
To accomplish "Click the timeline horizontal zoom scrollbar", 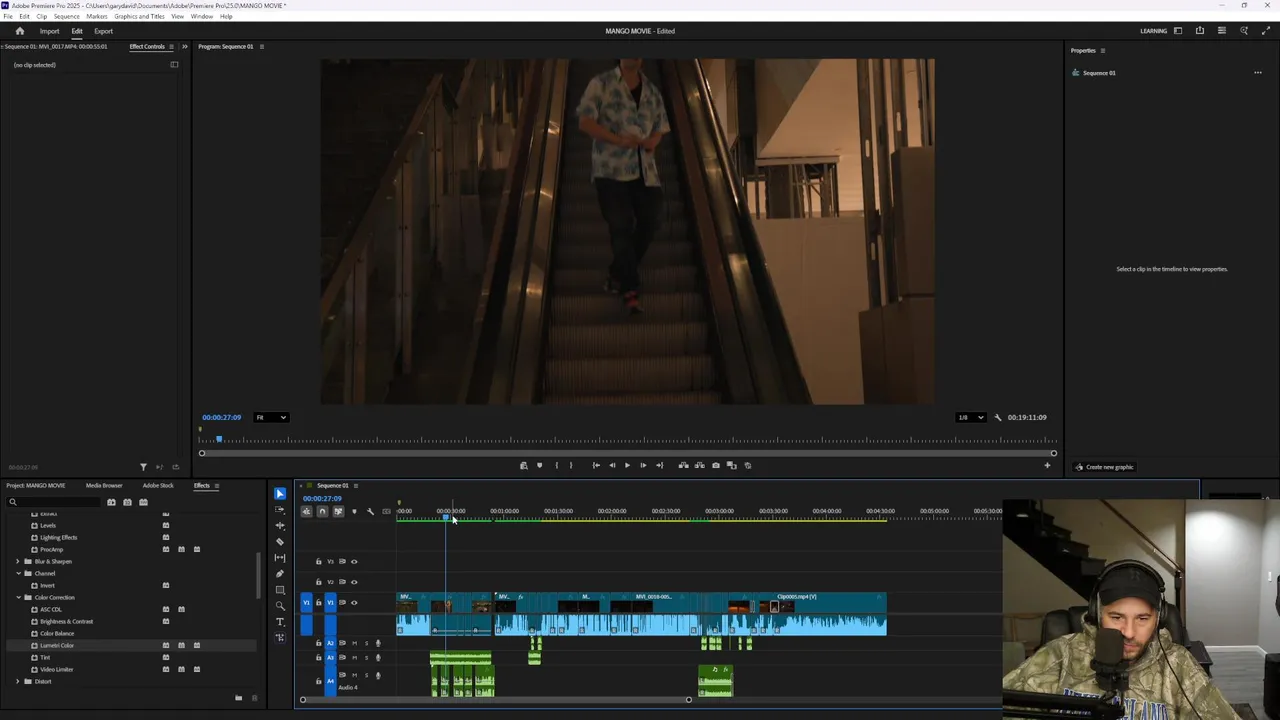I will click(x=495, y=699).
